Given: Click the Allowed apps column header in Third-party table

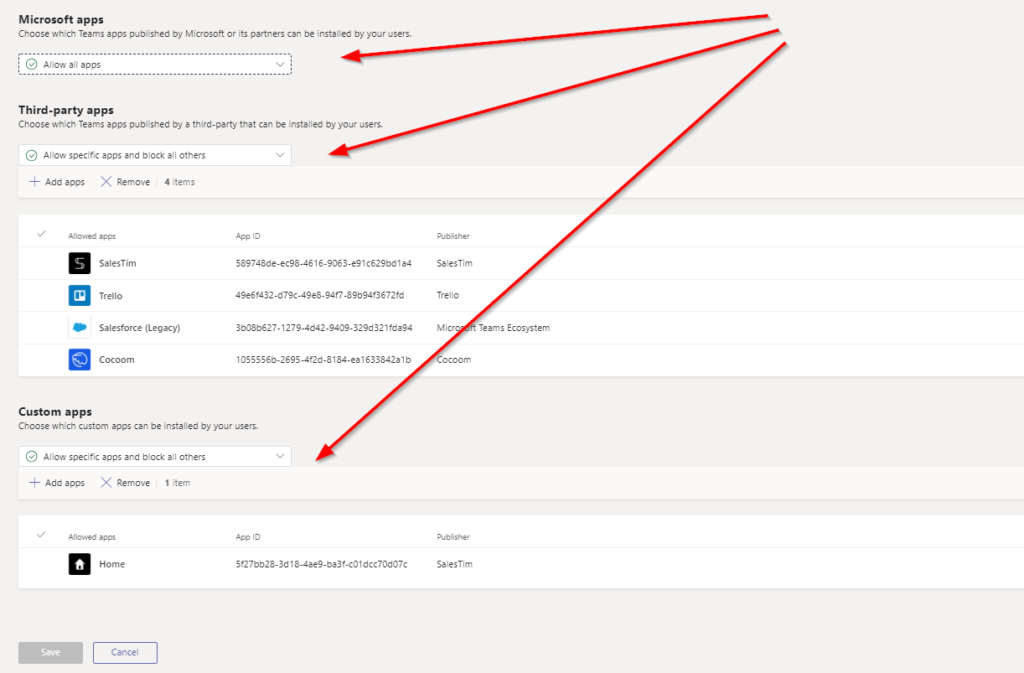Looking at the screenshot, I should pyautogui.click(x=91, y=236).
